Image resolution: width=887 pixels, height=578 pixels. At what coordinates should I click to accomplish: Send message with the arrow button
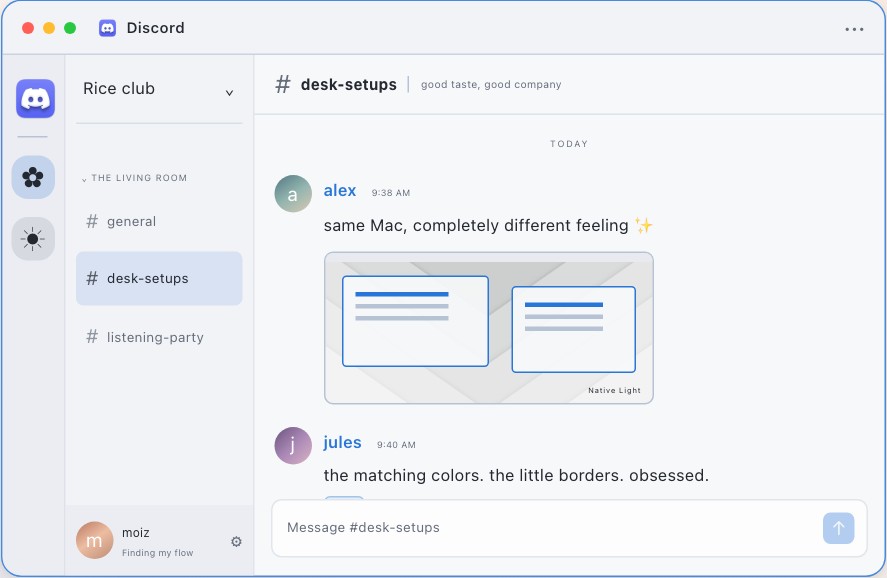point(838,528)
